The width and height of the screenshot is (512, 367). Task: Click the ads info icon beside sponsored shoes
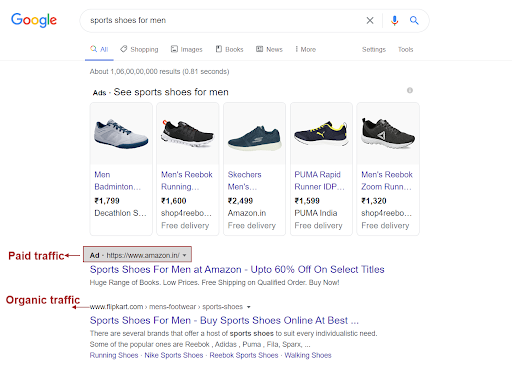[410, 90]
